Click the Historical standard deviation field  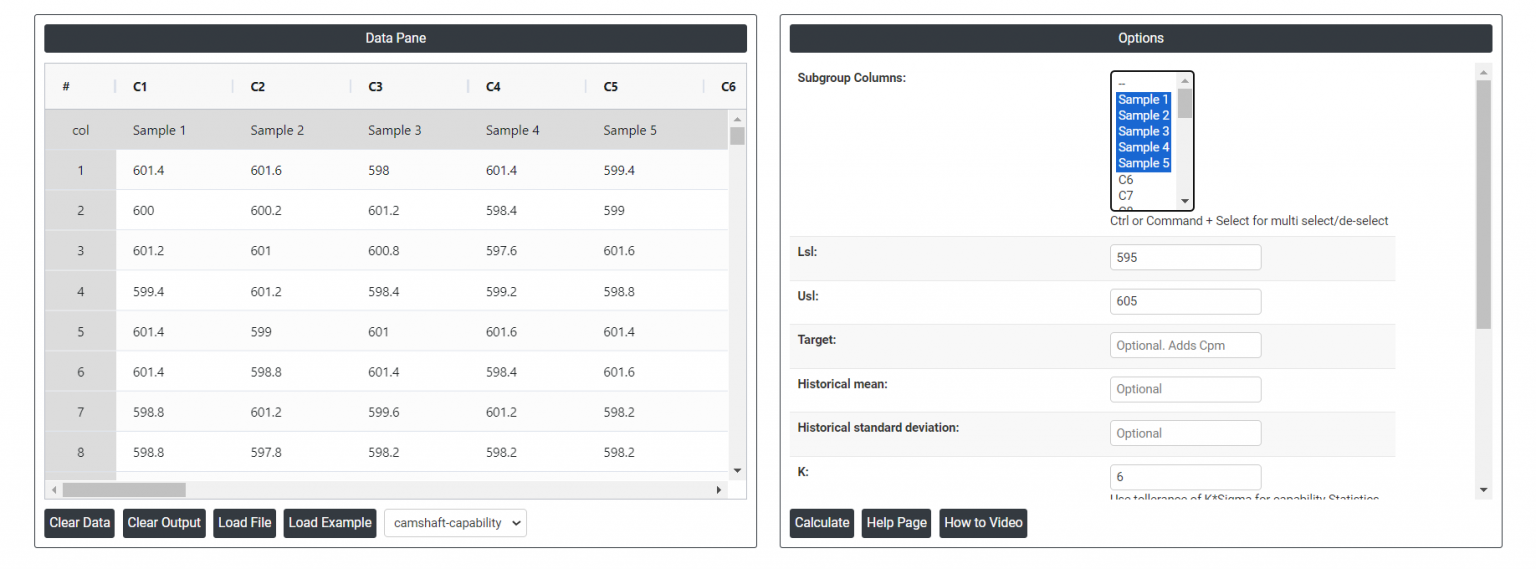pyautogui.click(x=1185, y=433)
